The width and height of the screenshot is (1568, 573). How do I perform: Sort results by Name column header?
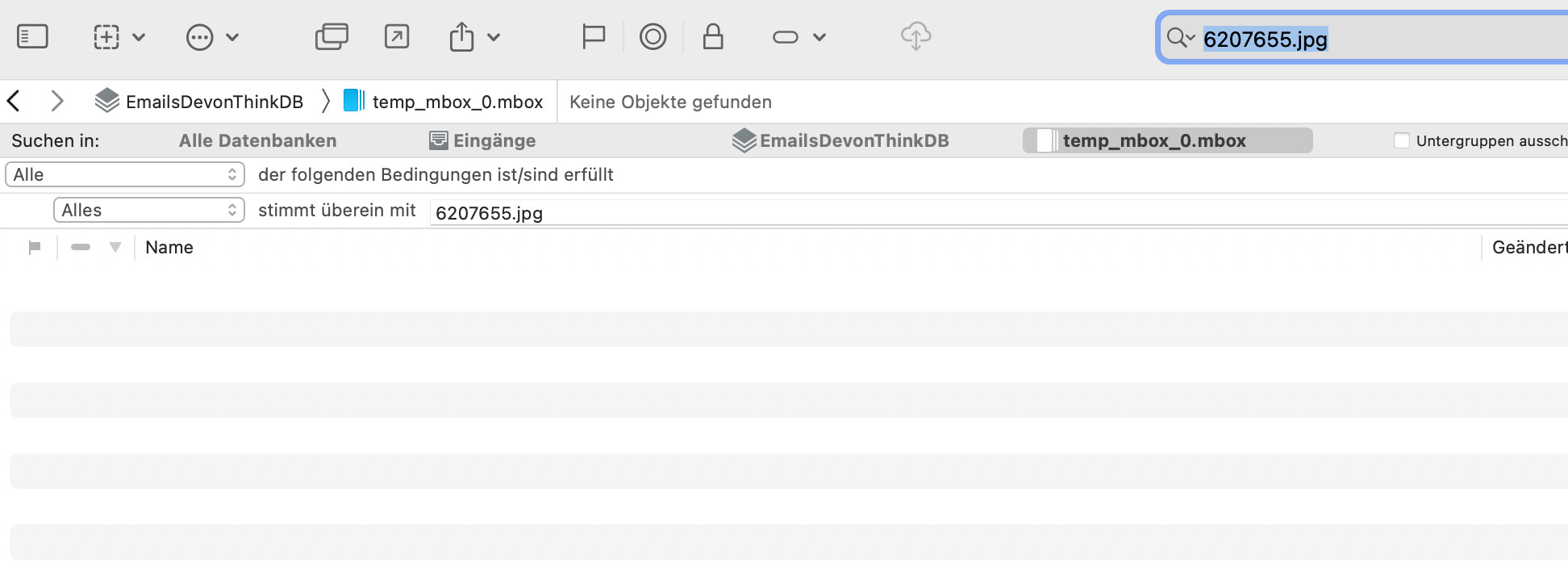[x=169, y=248]
